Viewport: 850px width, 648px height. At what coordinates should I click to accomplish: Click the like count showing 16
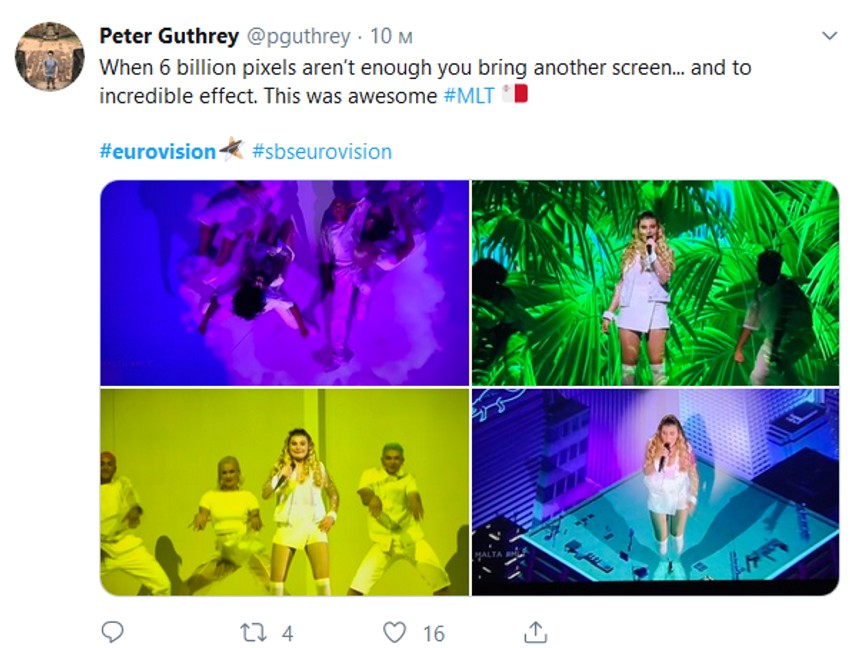[433, 632]
